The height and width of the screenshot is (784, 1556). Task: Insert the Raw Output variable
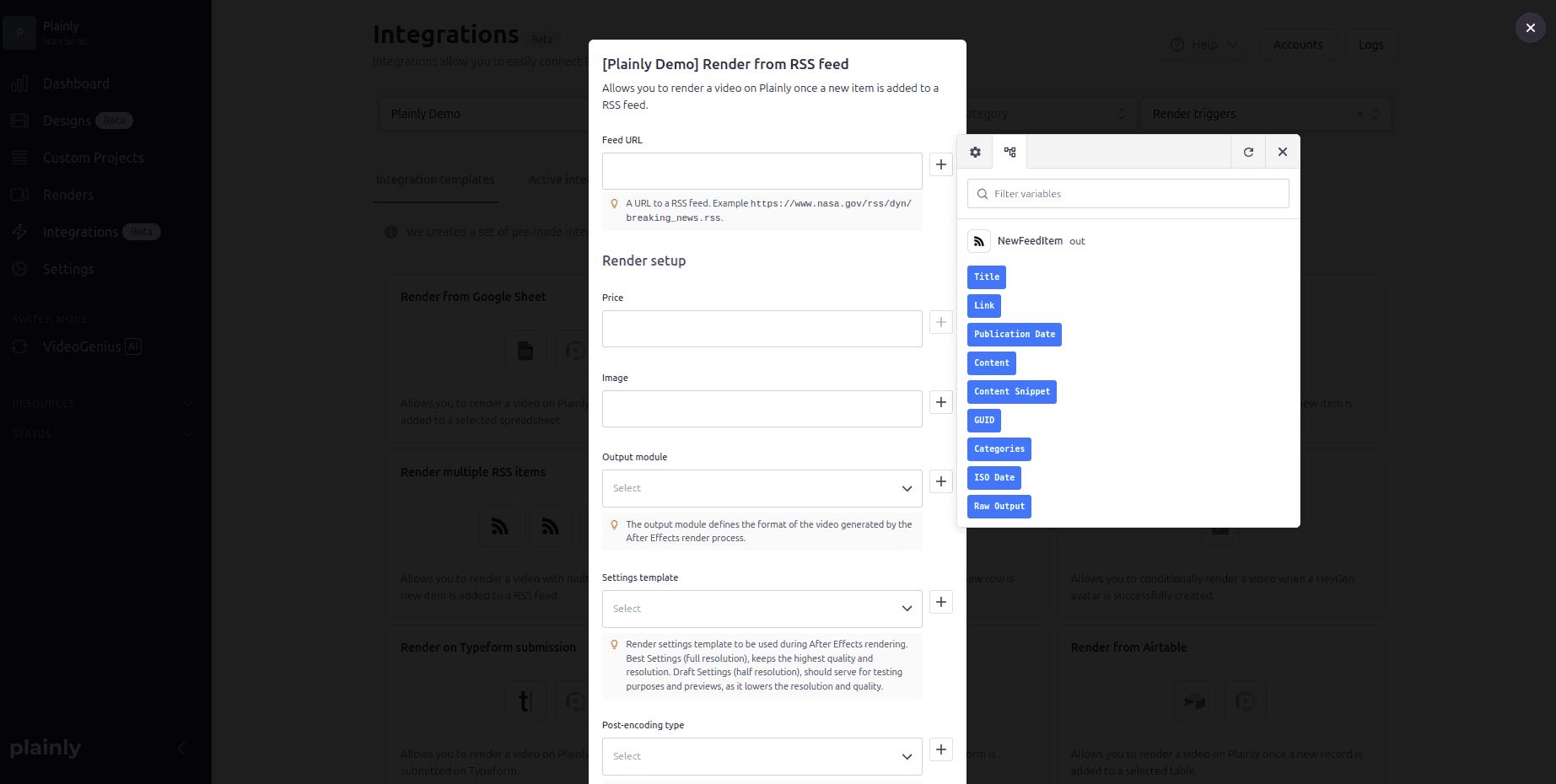coord(999,507)
